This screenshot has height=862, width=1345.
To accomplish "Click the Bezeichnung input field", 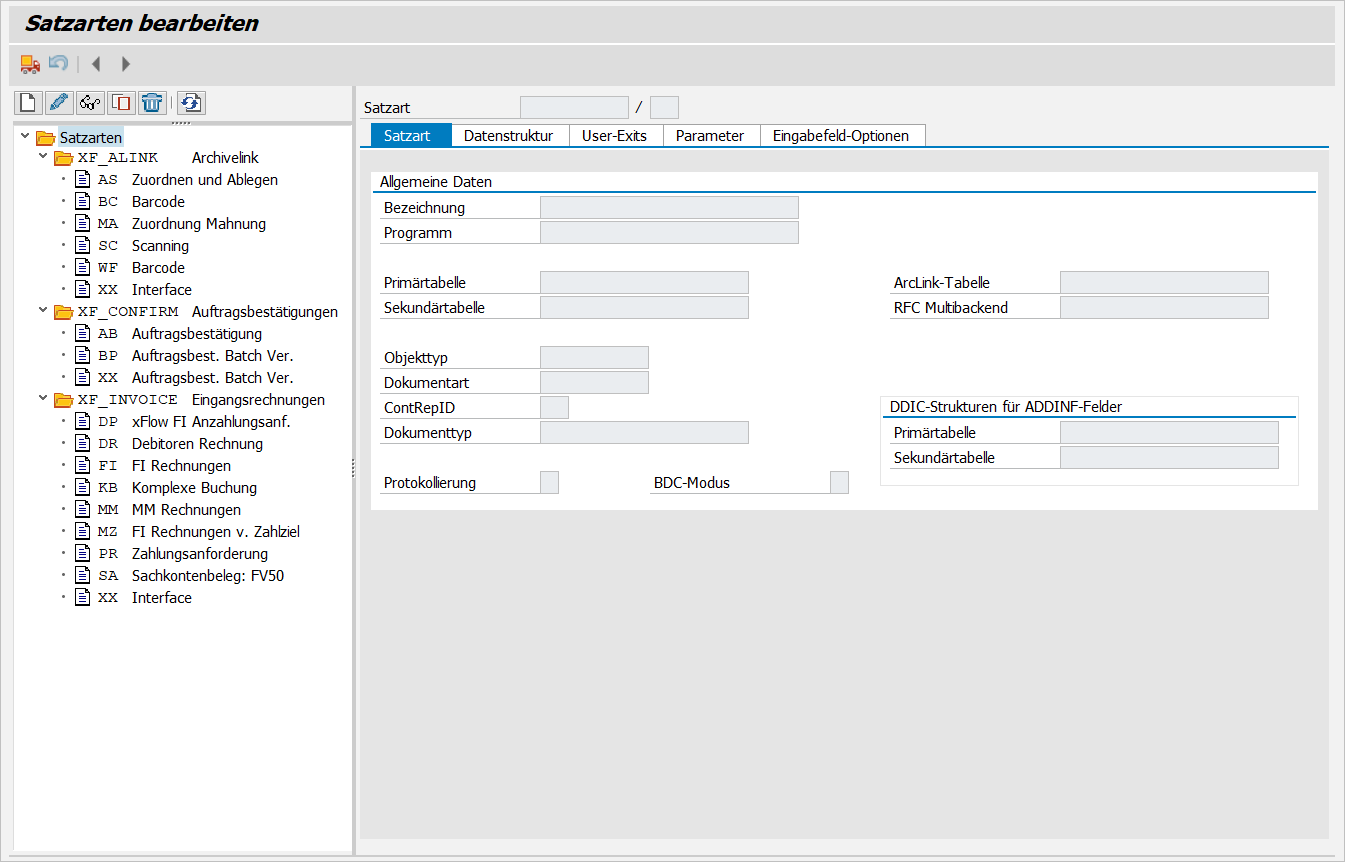I will (x=668, y=208).
